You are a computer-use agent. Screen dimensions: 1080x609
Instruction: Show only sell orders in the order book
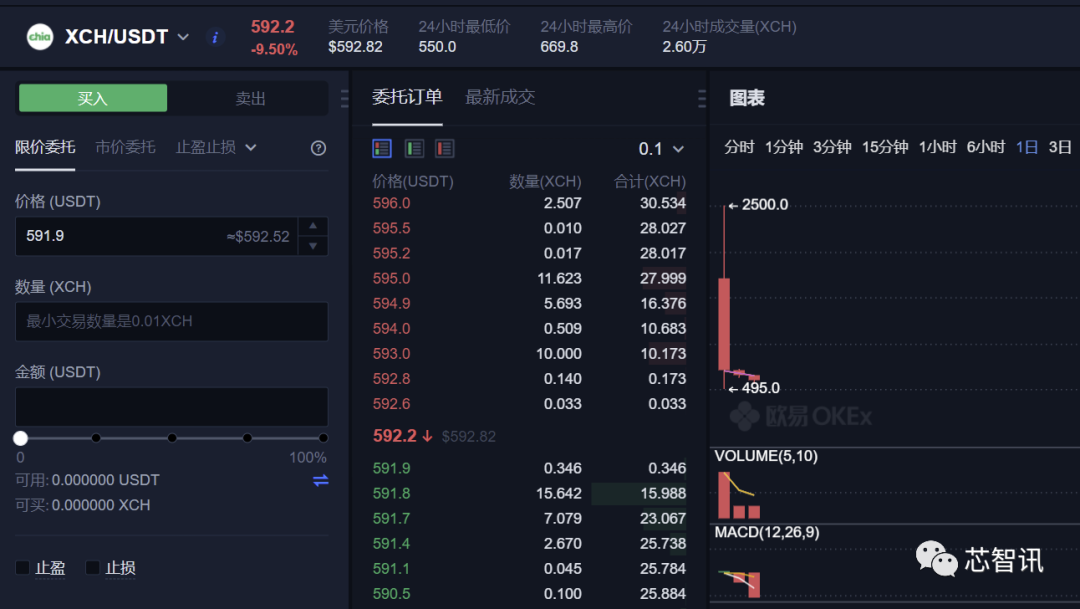(x=443, y=147)
